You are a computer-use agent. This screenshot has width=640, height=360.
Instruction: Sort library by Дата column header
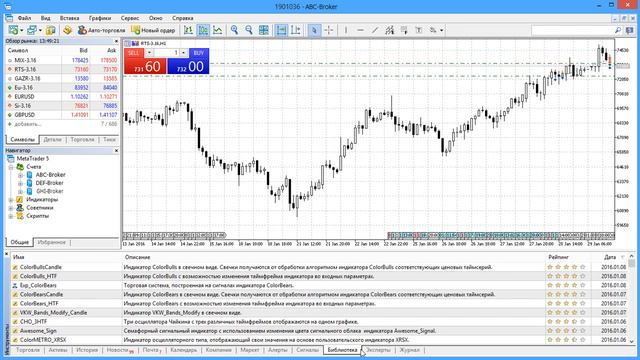pos(609,257)
